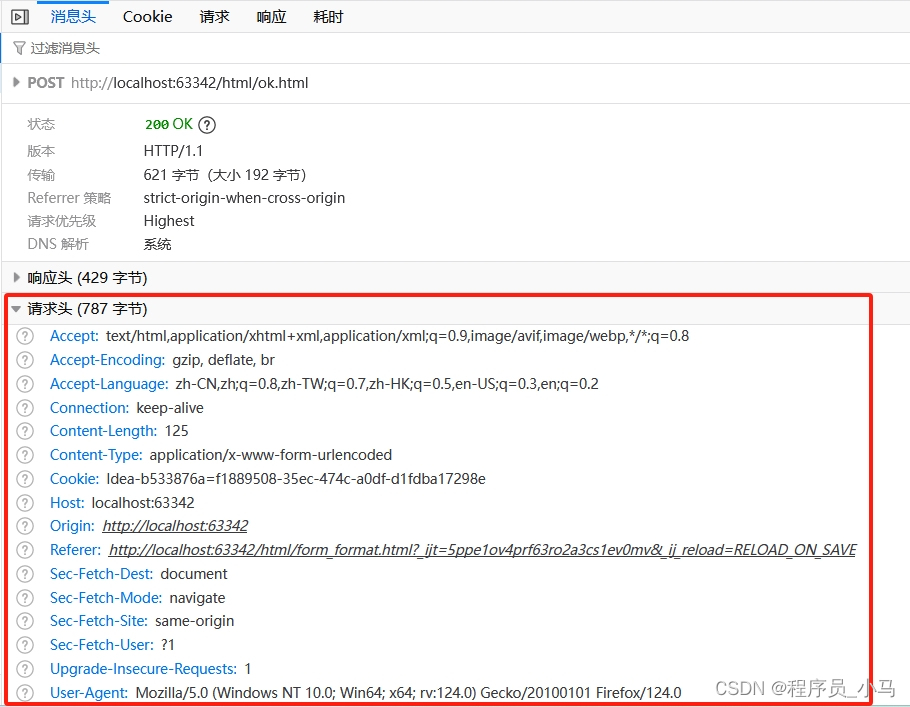
Task: Expand the 响应头 (429 字节) section
Action: pyautogui.click(x=16, y=277)
